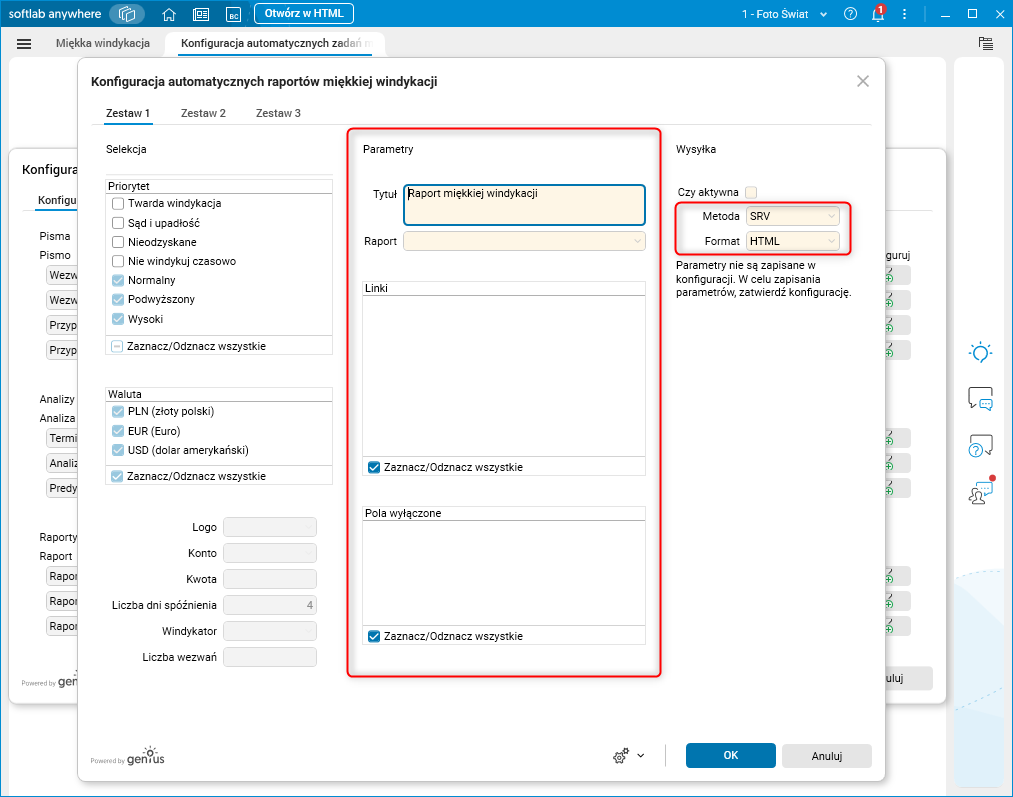Open the user support icon in sidebar

980,492
